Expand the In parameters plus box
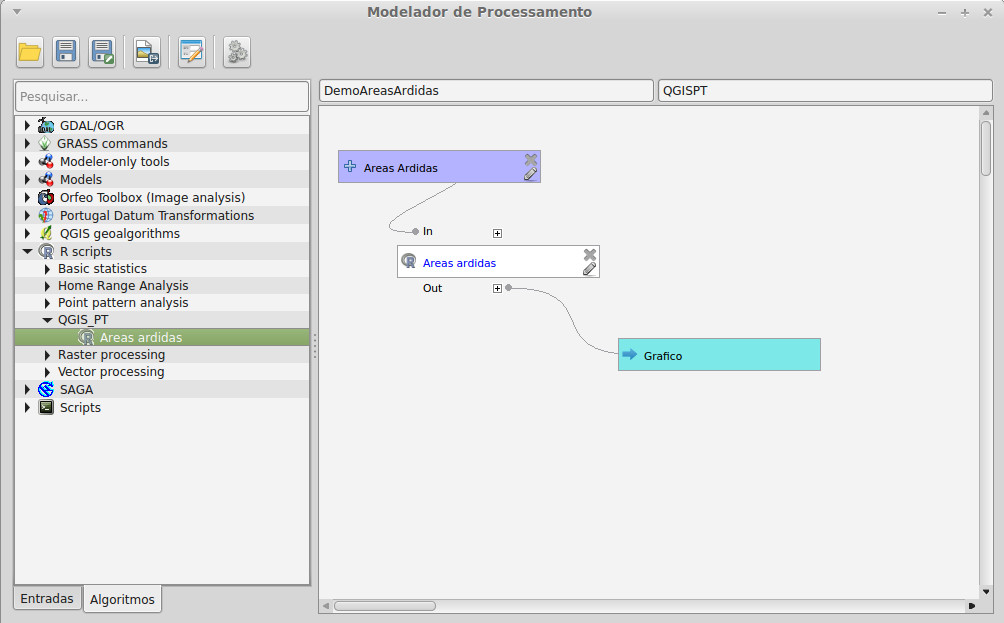The height and width of the screenshot is (623, 1004). coord(498,233)
